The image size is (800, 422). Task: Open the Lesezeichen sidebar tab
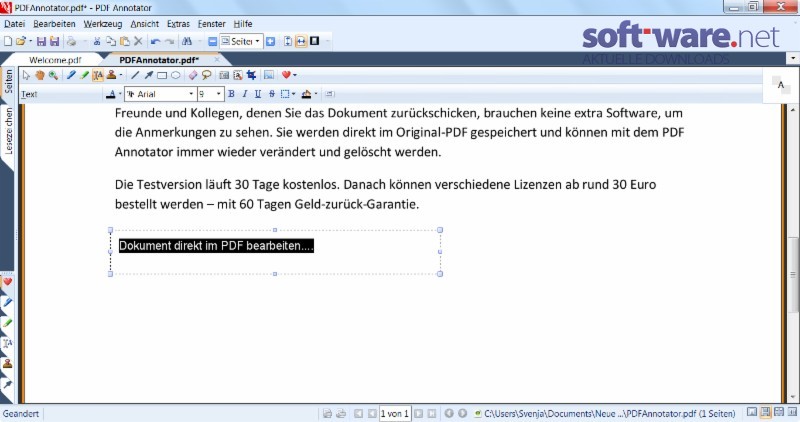(8, 131)
